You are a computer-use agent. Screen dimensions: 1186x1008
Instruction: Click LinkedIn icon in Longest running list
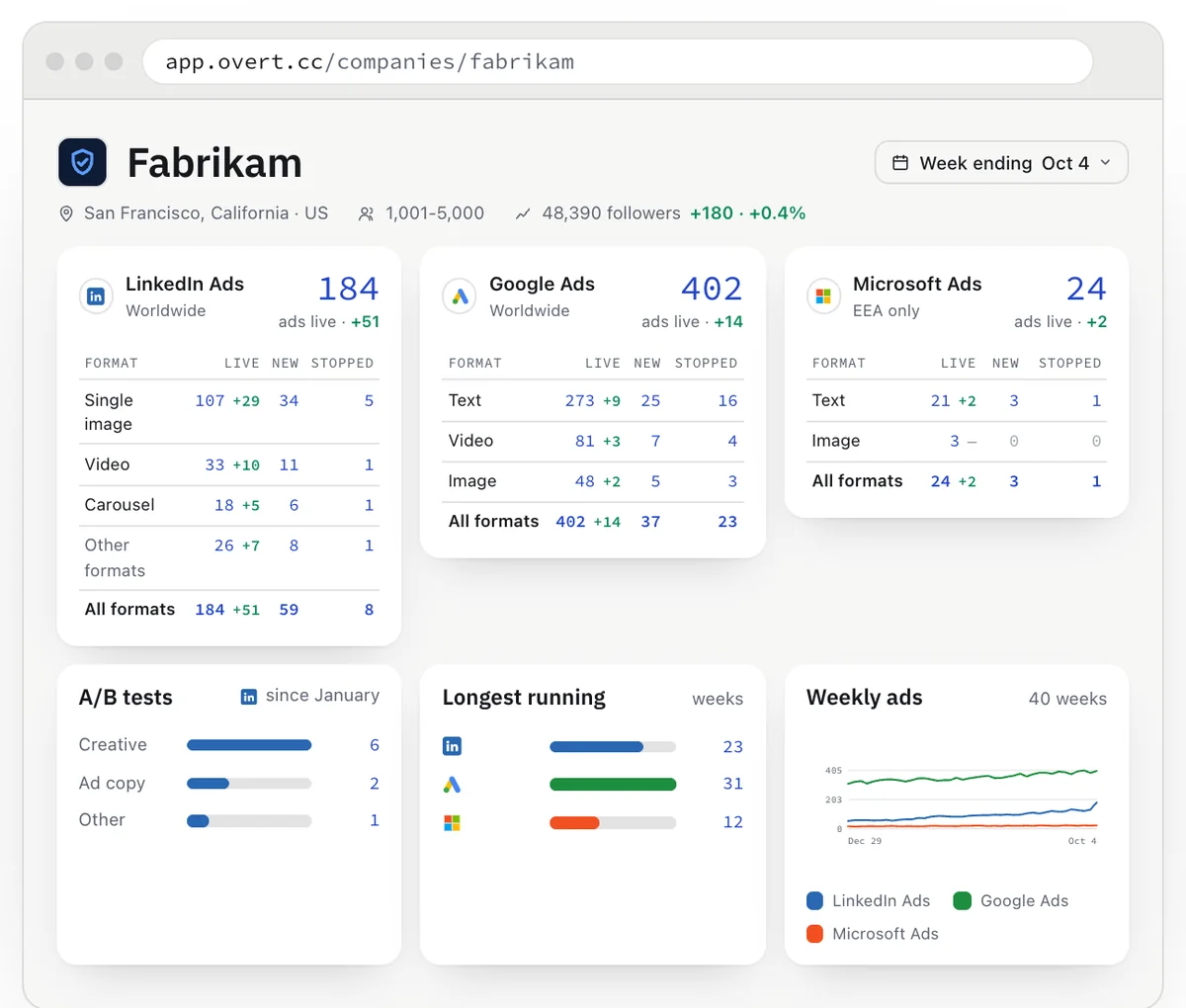pyautogui.click(x=452, y=746)
